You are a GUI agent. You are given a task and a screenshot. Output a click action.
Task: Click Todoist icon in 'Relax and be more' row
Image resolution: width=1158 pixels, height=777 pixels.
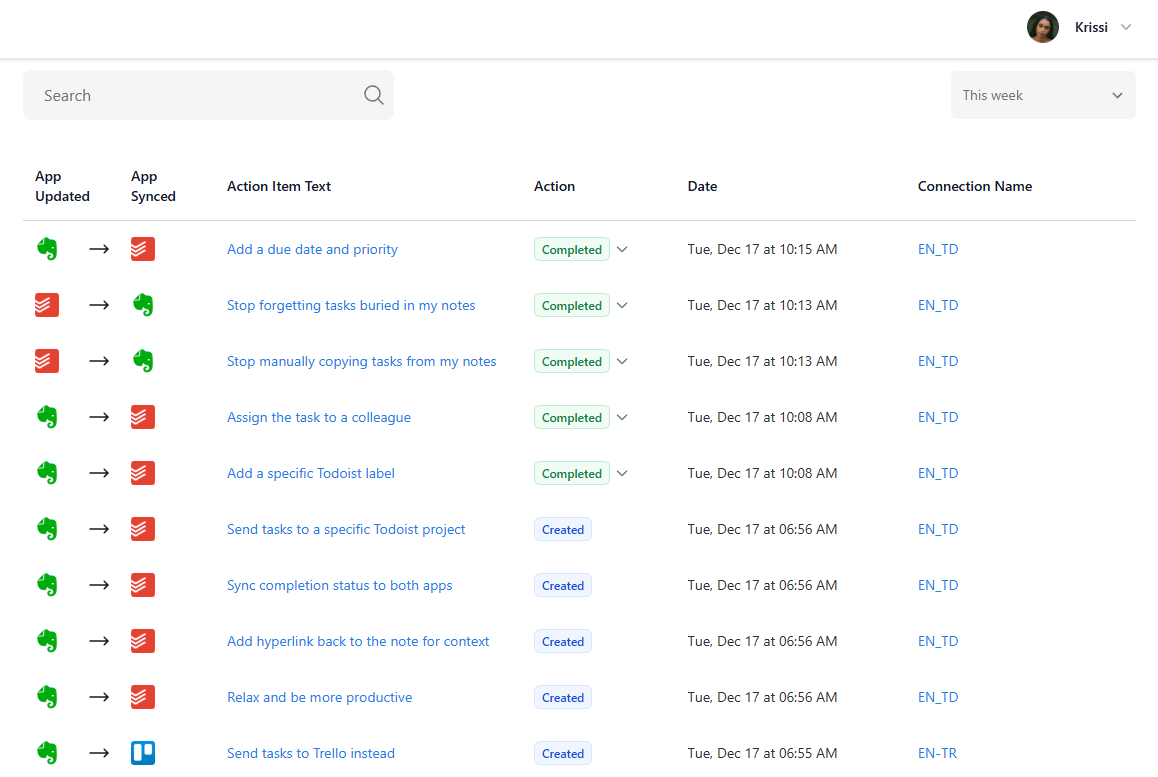(x=143, y=697)
